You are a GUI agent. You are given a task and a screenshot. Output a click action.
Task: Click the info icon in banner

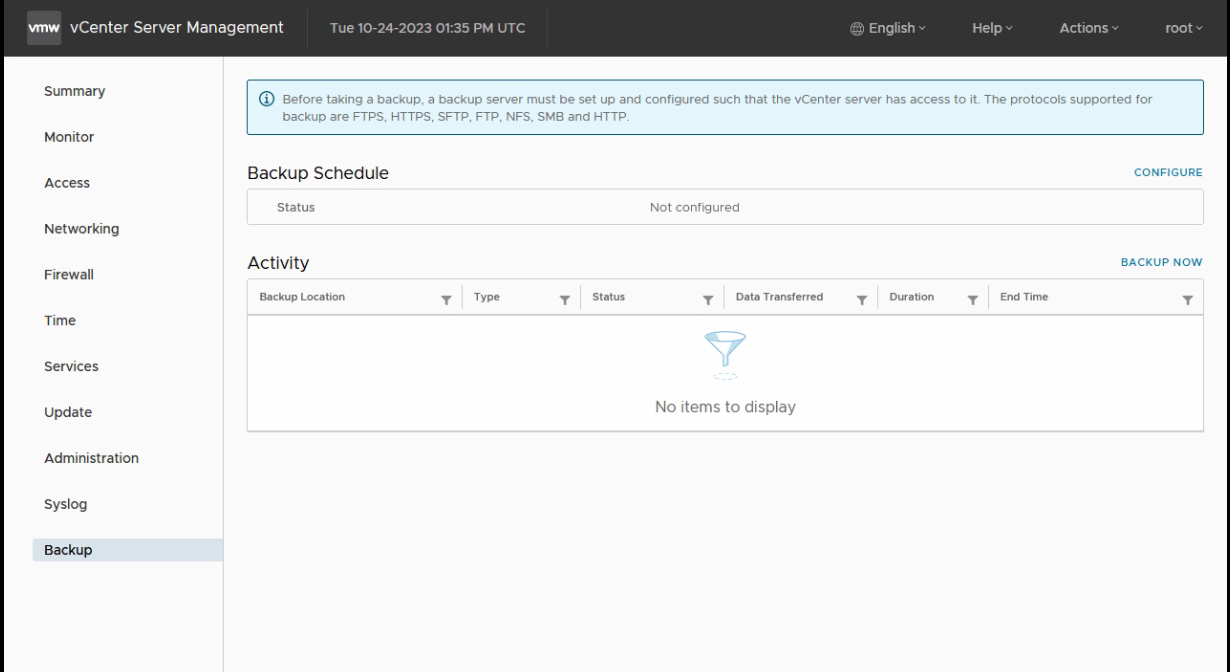(266, 100)
